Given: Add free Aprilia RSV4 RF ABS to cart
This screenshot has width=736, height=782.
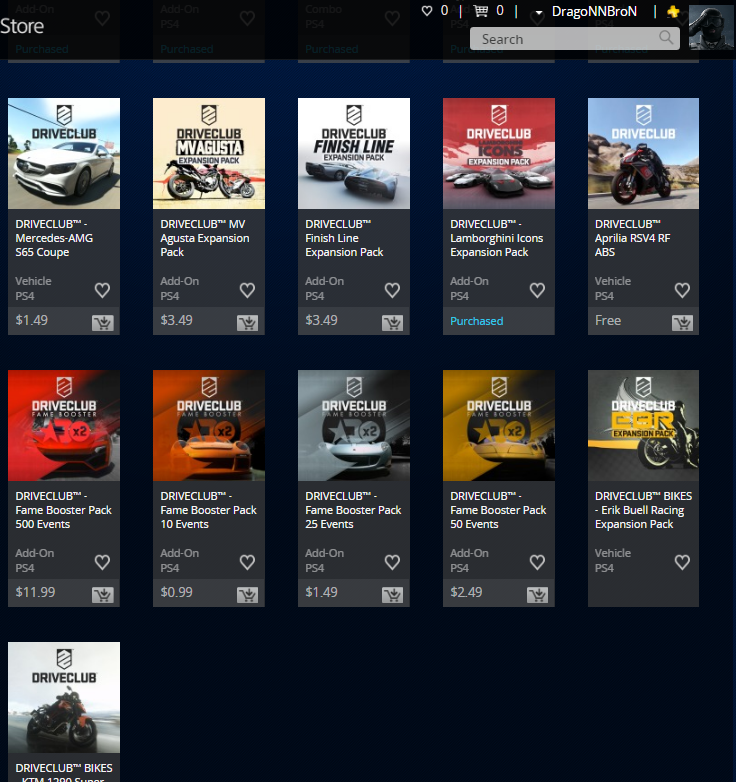Looking at the screenshot, I should click(682, 322).
